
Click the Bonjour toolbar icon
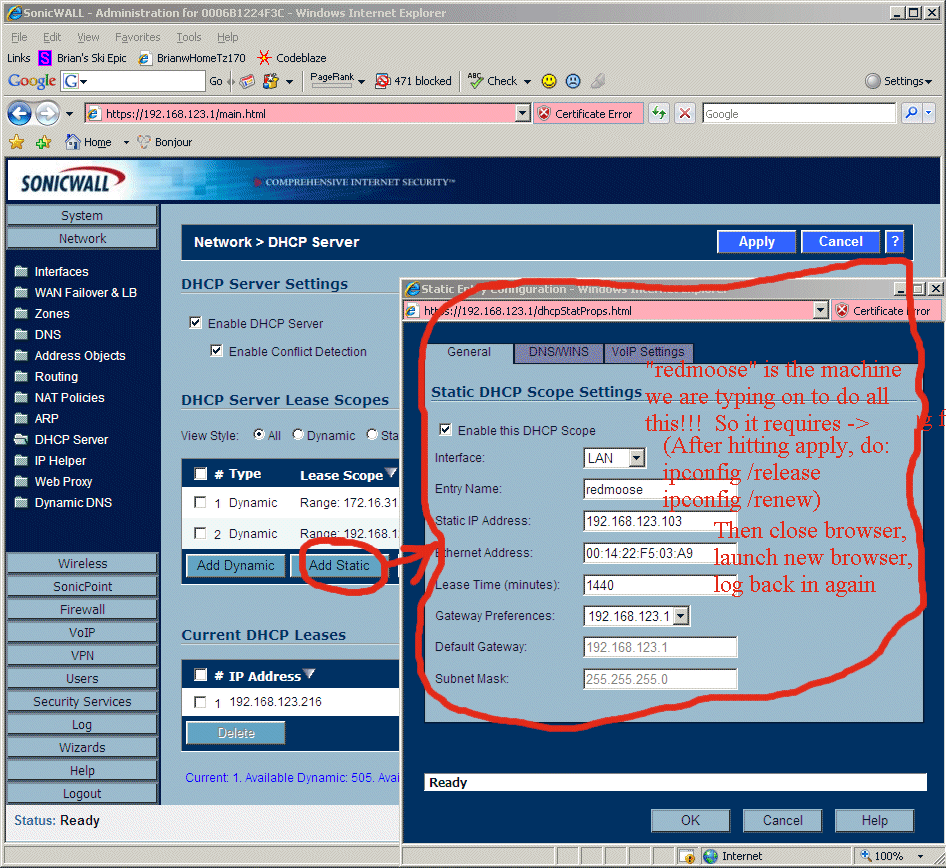point(144,142)
